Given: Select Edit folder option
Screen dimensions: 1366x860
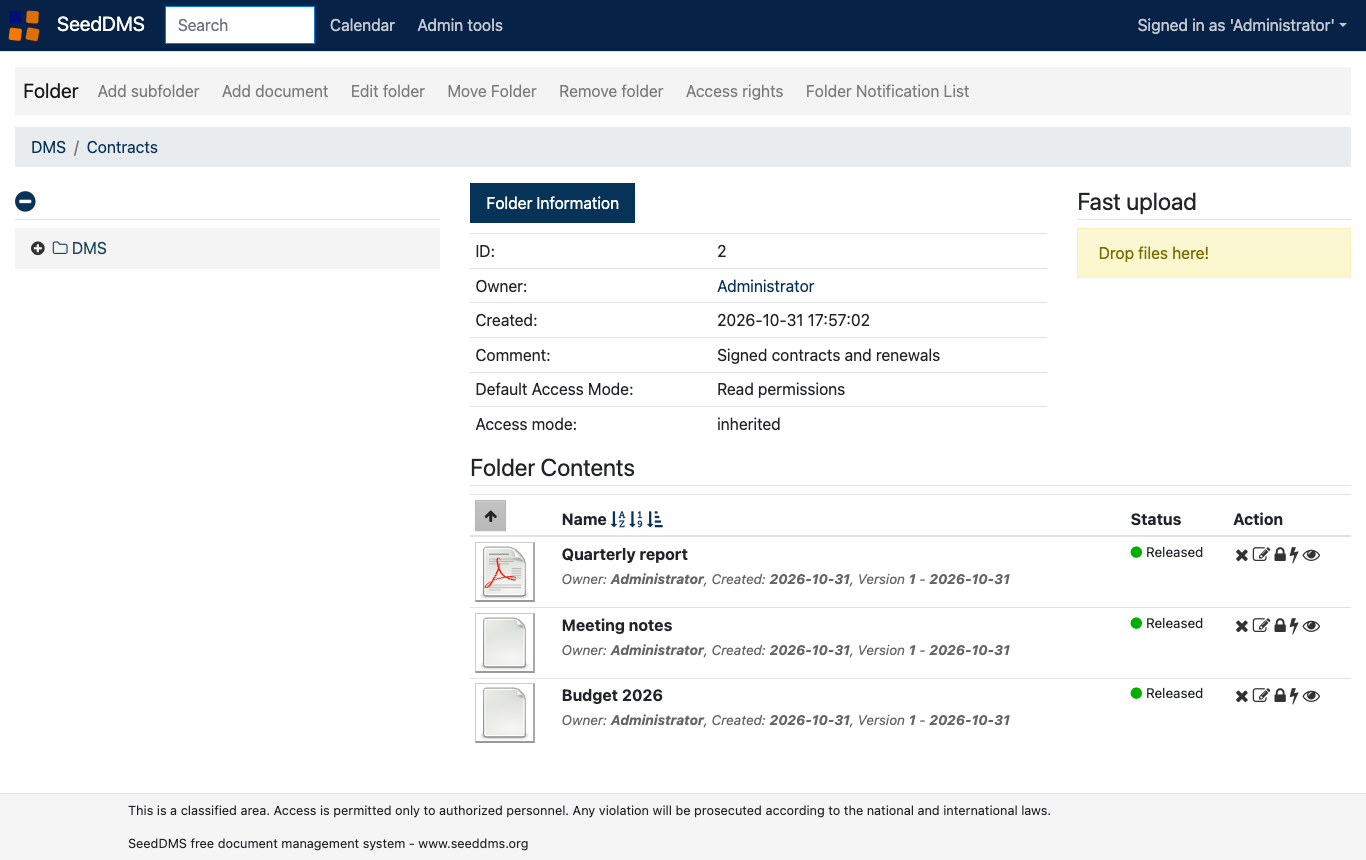Looking at the screenshot, I should point(388,91).
